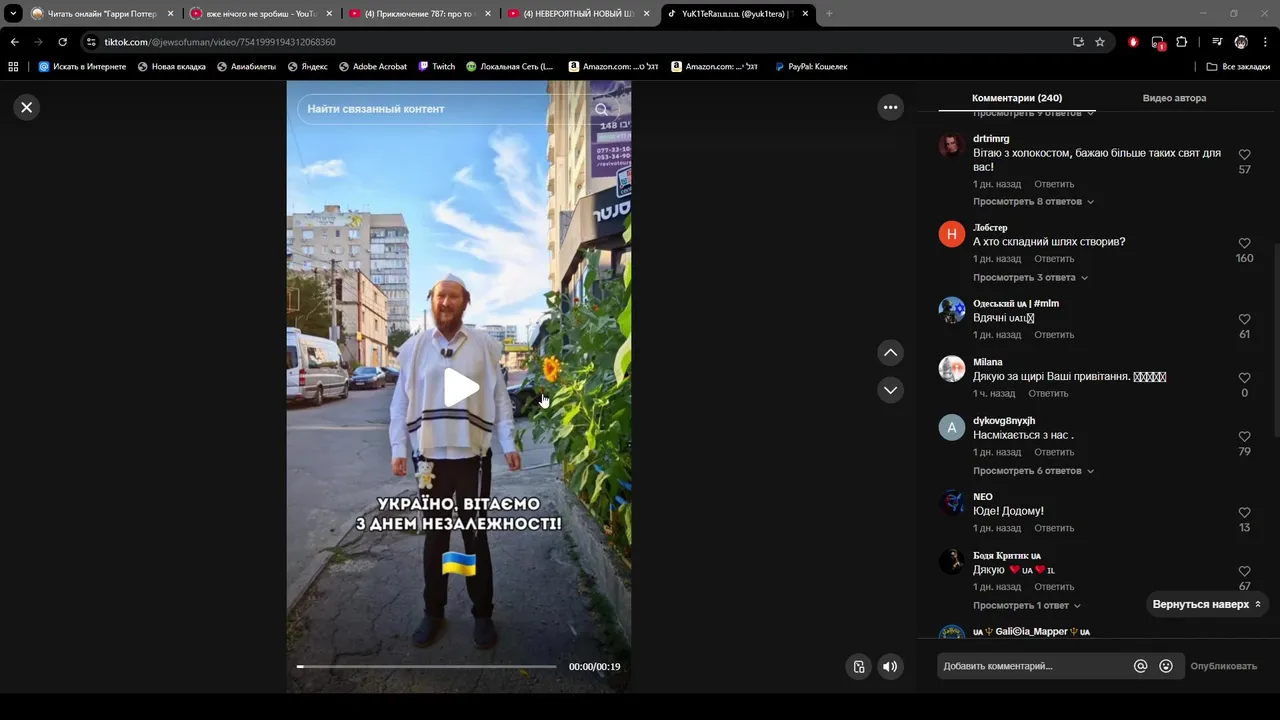The width and height of the screenshot is (1280, 720).
Task: Click the search magnifier in video search bar
Action: (x=601, y=109)
